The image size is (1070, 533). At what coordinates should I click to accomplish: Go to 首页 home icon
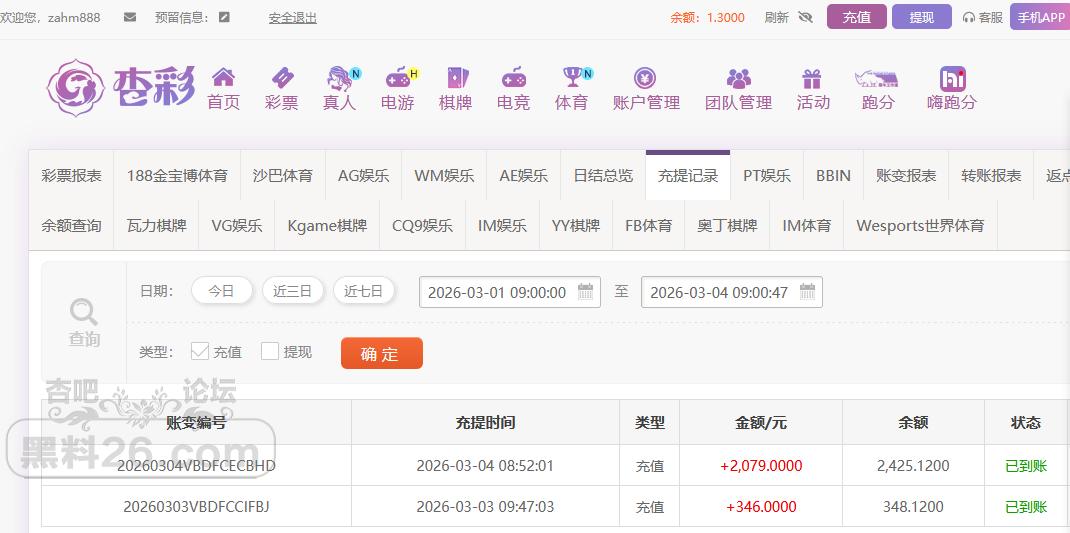223,77
